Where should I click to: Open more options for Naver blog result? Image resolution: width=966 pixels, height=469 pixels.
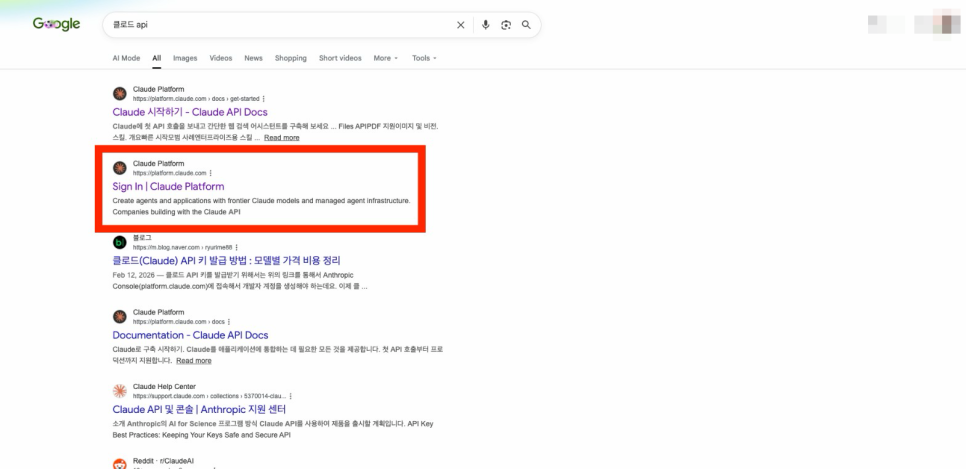click(236, 247)
